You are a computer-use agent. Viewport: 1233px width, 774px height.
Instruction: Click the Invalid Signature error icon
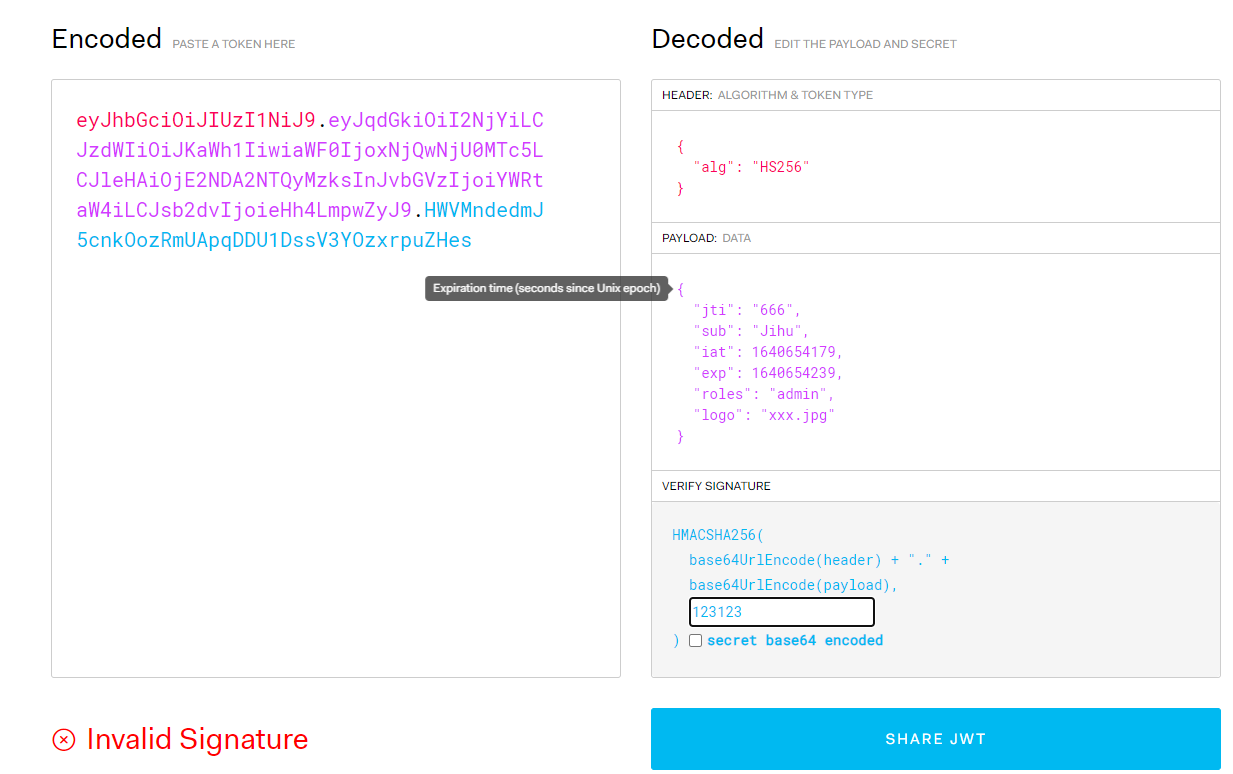coord(64,740)
